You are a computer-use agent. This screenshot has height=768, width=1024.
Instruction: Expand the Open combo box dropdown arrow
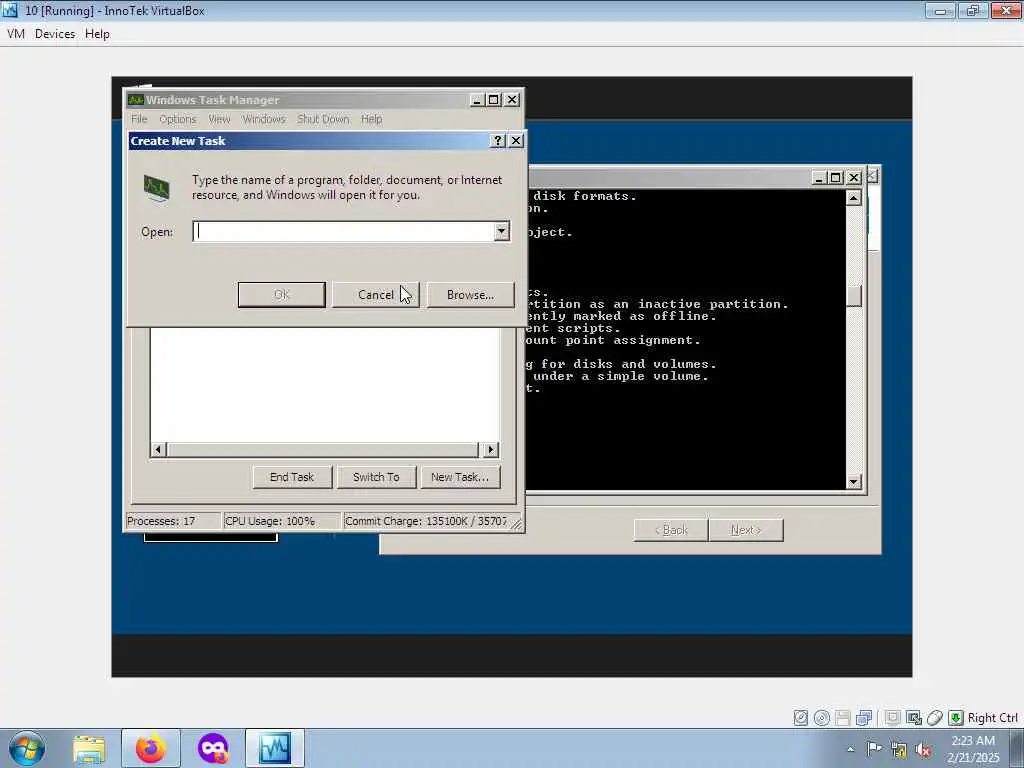(x=502, y=231)
